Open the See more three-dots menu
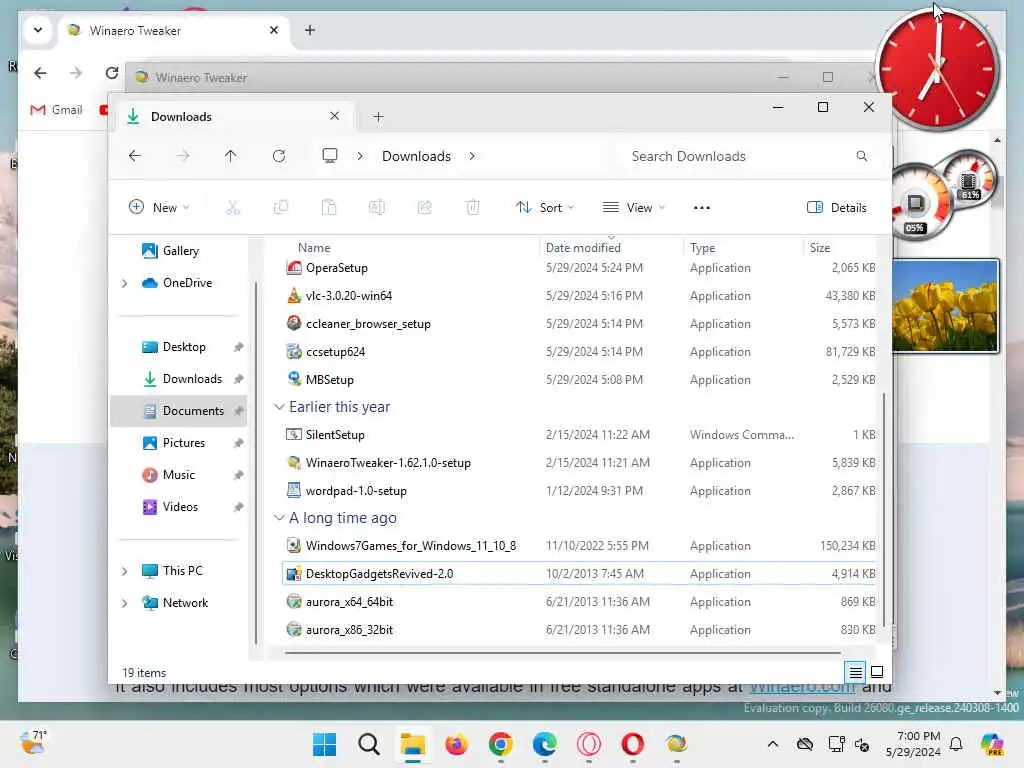 (701, 208)
